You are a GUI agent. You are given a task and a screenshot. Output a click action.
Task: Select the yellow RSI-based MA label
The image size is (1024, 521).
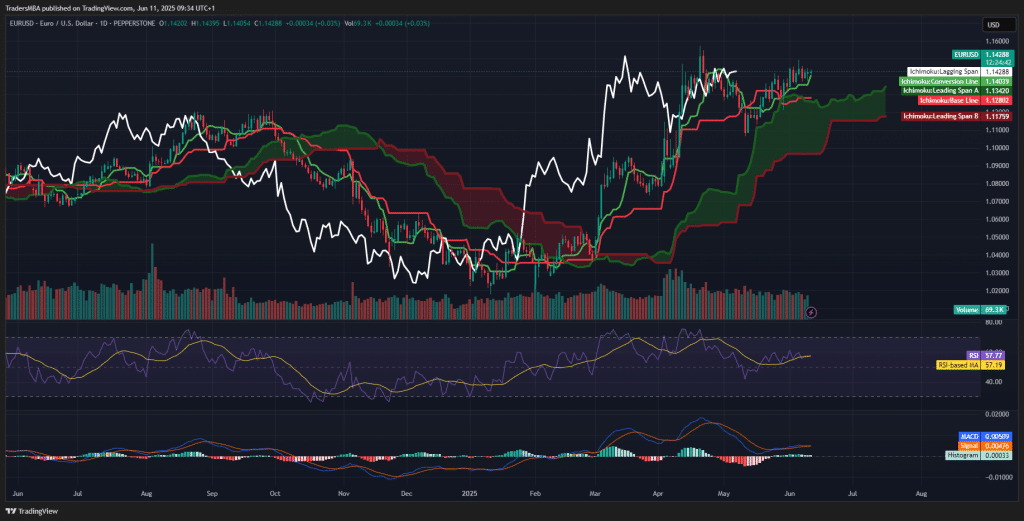coord(957,365)
